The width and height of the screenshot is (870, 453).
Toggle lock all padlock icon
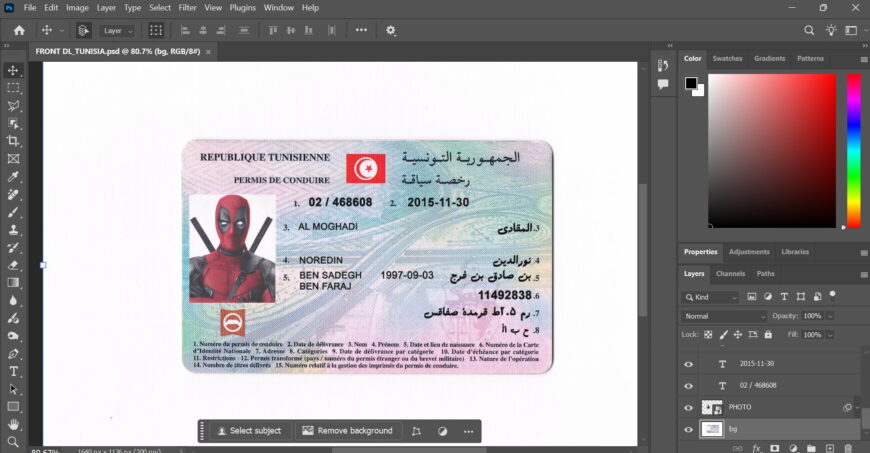768,335
